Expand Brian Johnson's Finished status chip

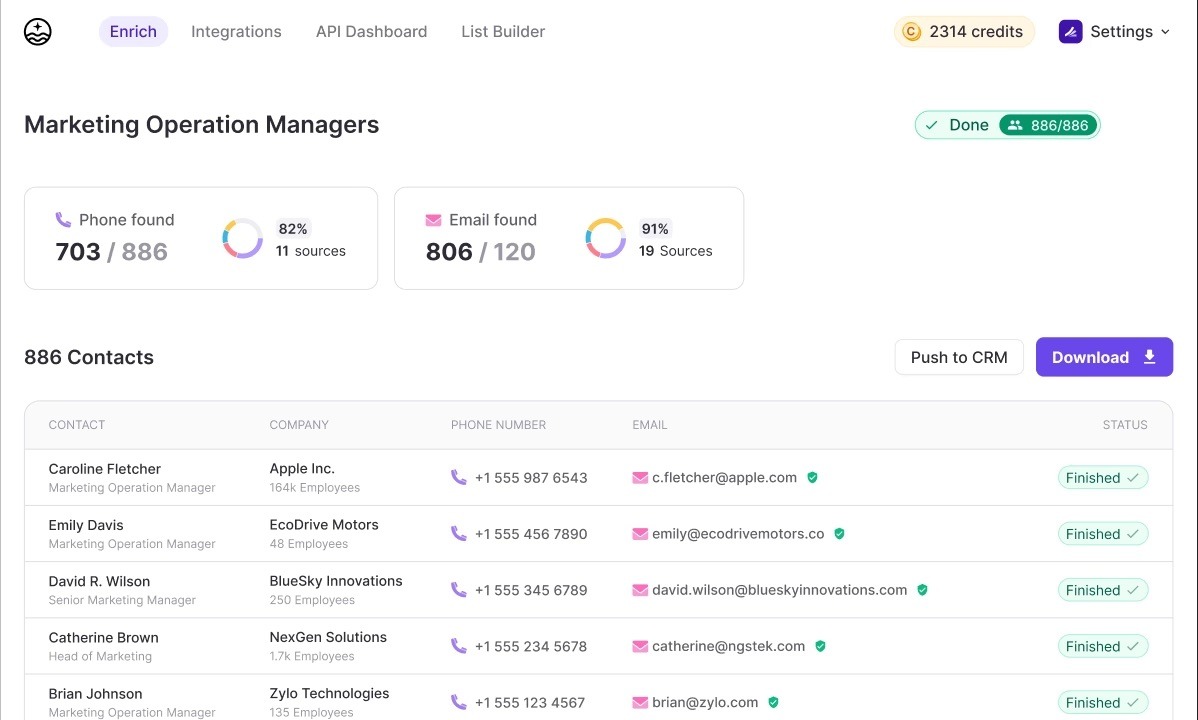pyautogui.click(x=1102, y=702)
